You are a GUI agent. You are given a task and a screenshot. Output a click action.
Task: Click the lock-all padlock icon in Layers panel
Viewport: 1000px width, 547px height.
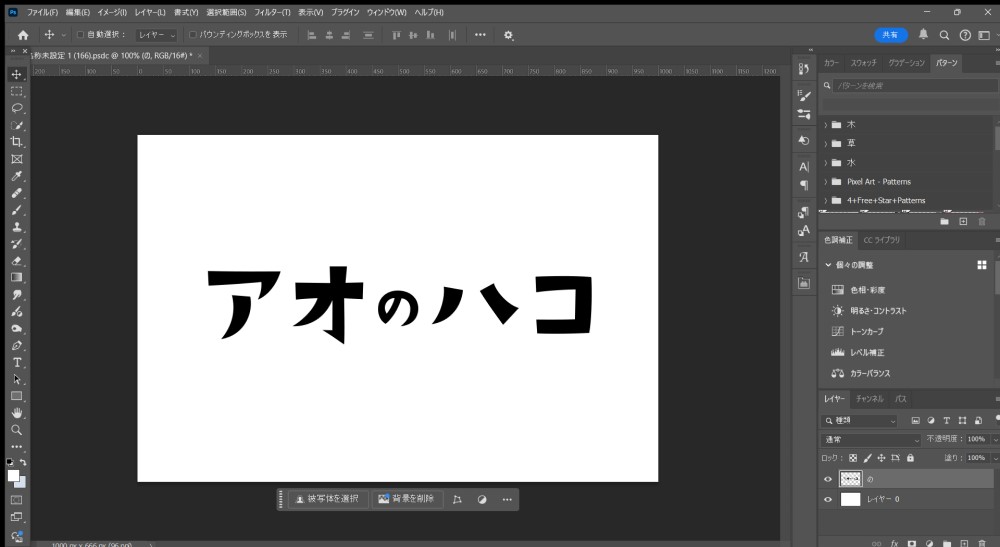(x=909, y=458)
